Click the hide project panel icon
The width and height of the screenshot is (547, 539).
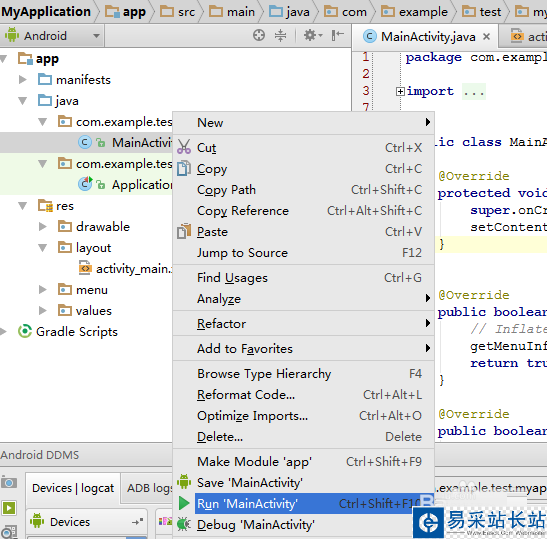tap(337, 35)
